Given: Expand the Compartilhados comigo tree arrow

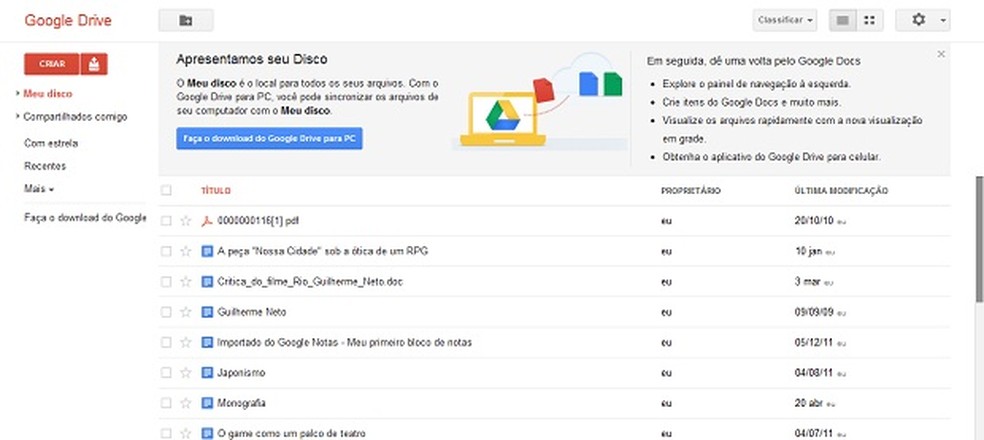Looking at the screenshot, I should click(19, 117).
